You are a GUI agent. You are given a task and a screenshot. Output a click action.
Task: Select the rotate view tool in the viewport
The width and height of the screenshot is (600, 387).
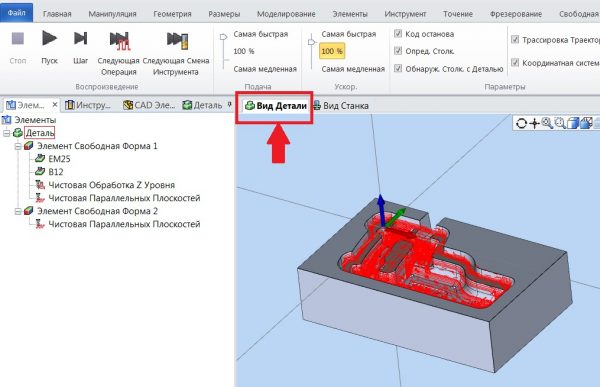(x=521, y=123)
